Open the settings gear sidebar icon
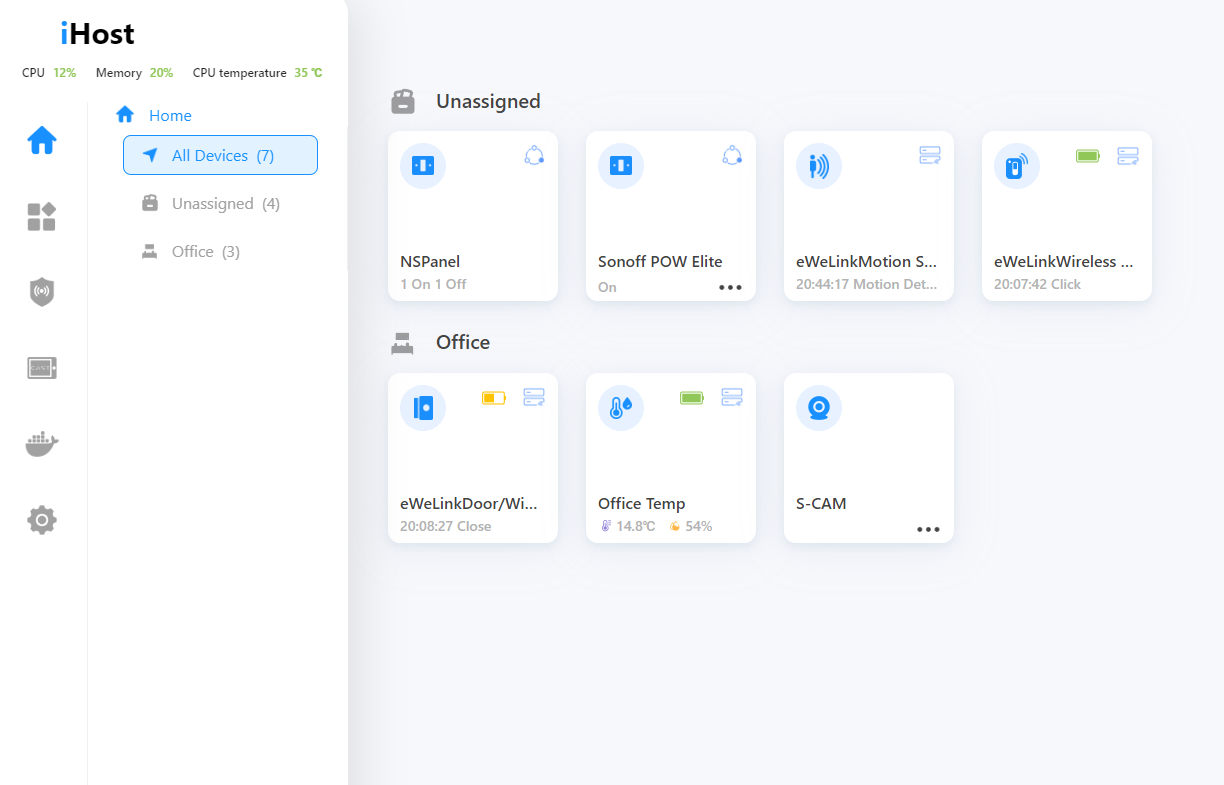This screenshot has width=1224, height=785. coord(42,520)
